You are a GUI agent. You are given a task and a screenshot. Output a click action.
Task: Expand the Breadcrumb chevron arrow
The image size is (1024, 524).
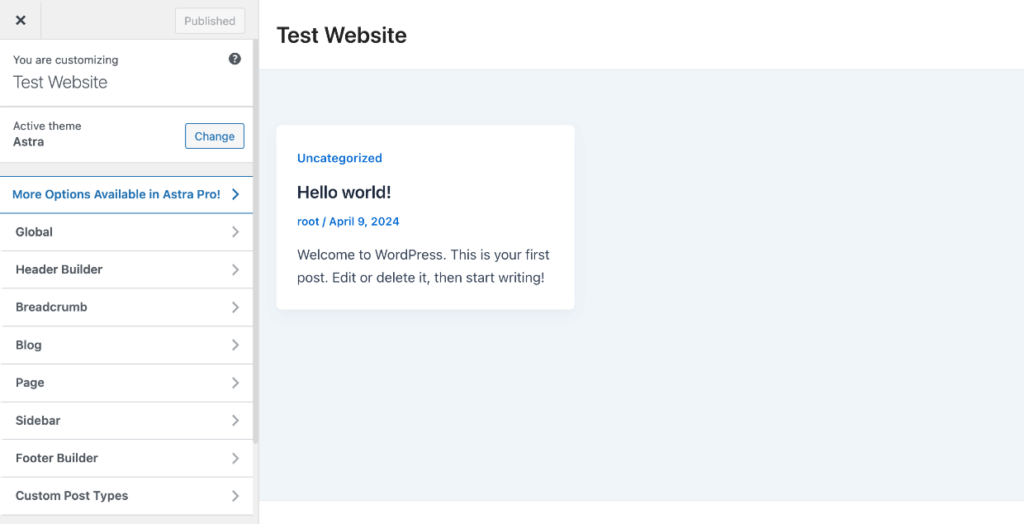(235, 307)
